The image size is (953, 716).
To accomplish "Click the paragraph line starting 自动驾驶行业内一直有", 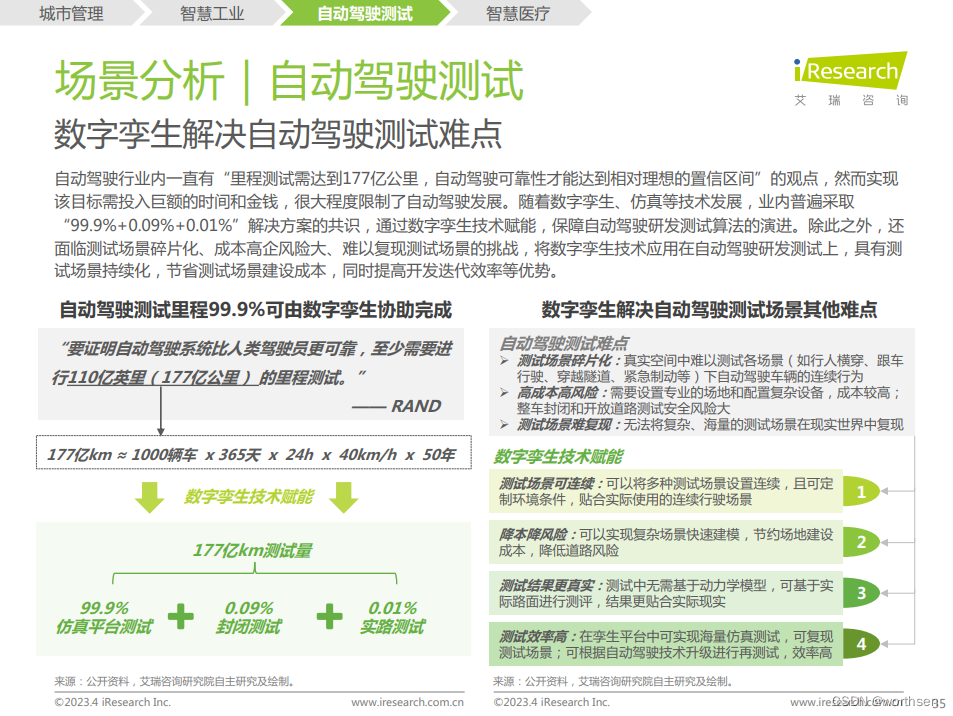I will [476, 179].
